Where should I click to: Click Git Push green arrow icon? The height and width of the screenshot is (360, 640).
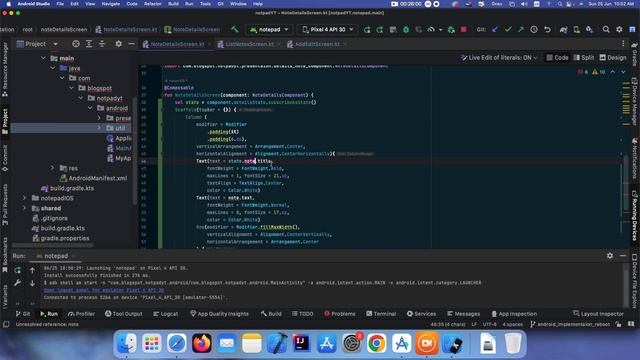click(521, 29)
